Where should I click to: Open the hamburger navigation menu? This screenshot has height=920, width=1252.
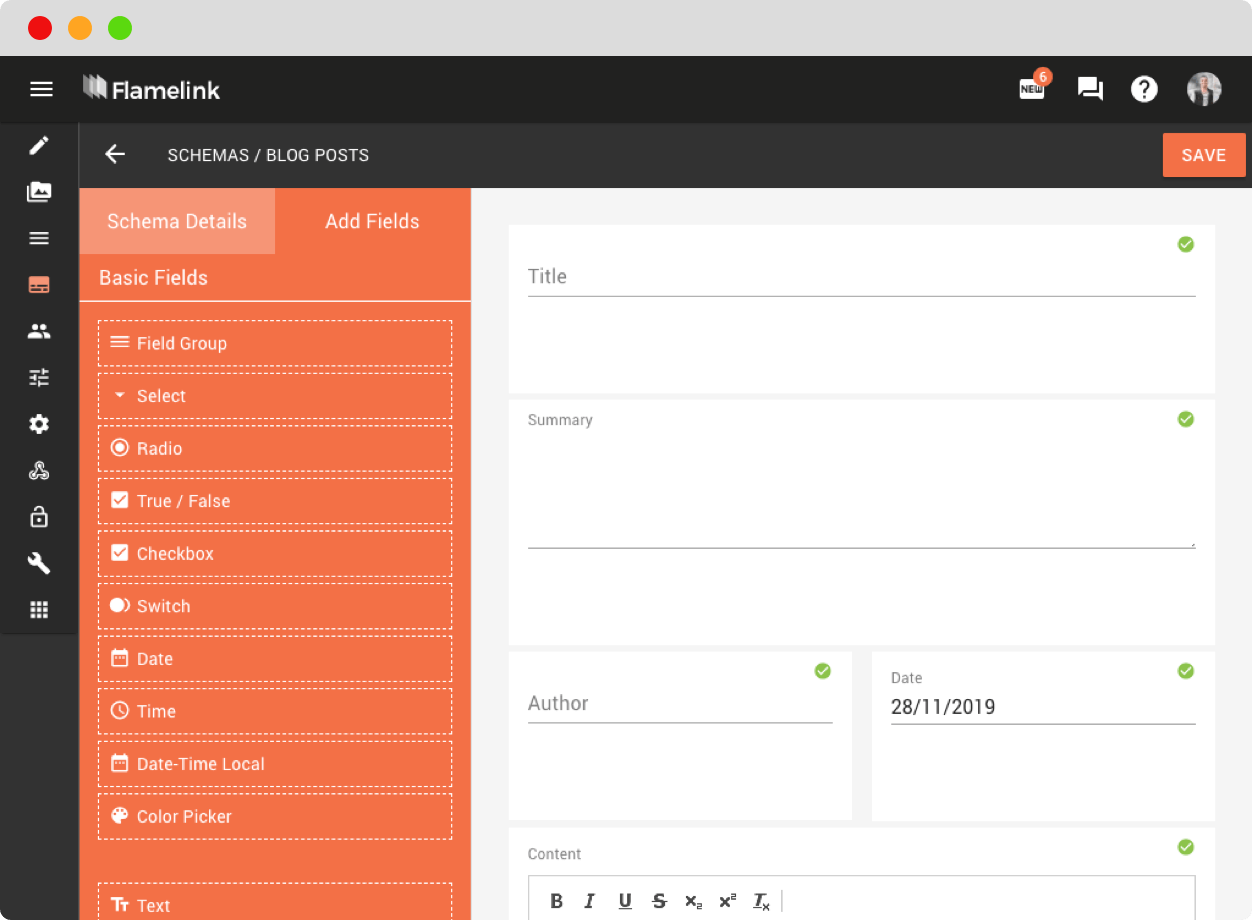(41, 89)
